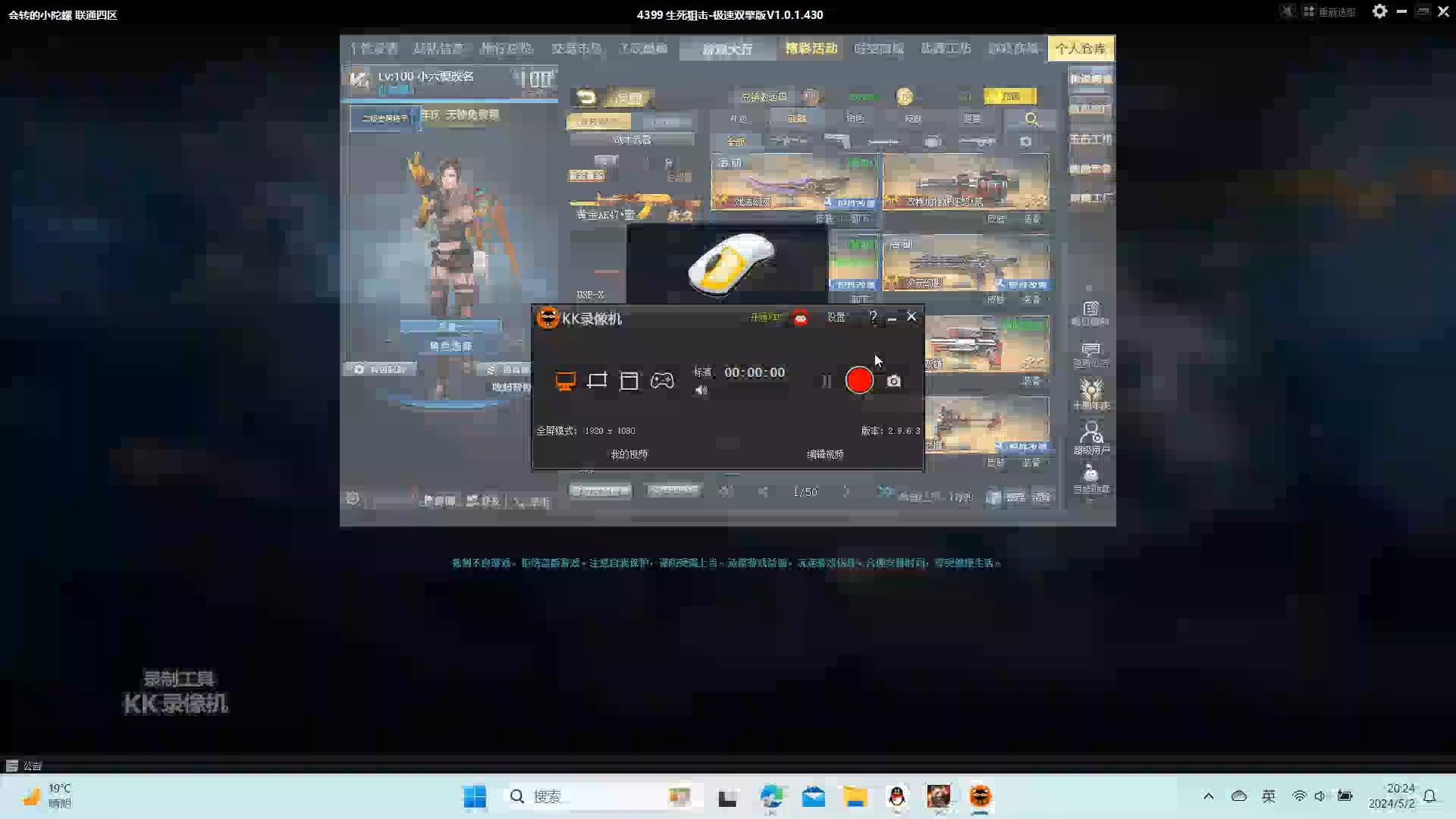Switch to the 精彩活动 tab
1456x819 pixels.
[811, 49]
